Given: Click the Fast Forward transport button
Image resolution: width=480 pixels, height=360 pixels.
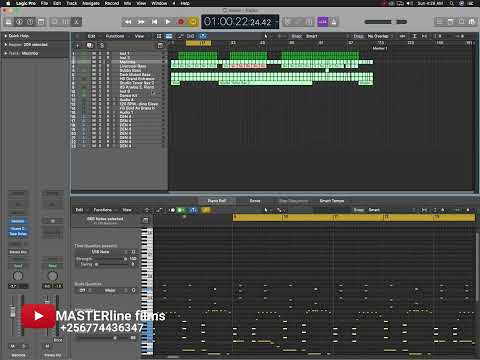Looking at the screenshot, I should click(141, 22).
